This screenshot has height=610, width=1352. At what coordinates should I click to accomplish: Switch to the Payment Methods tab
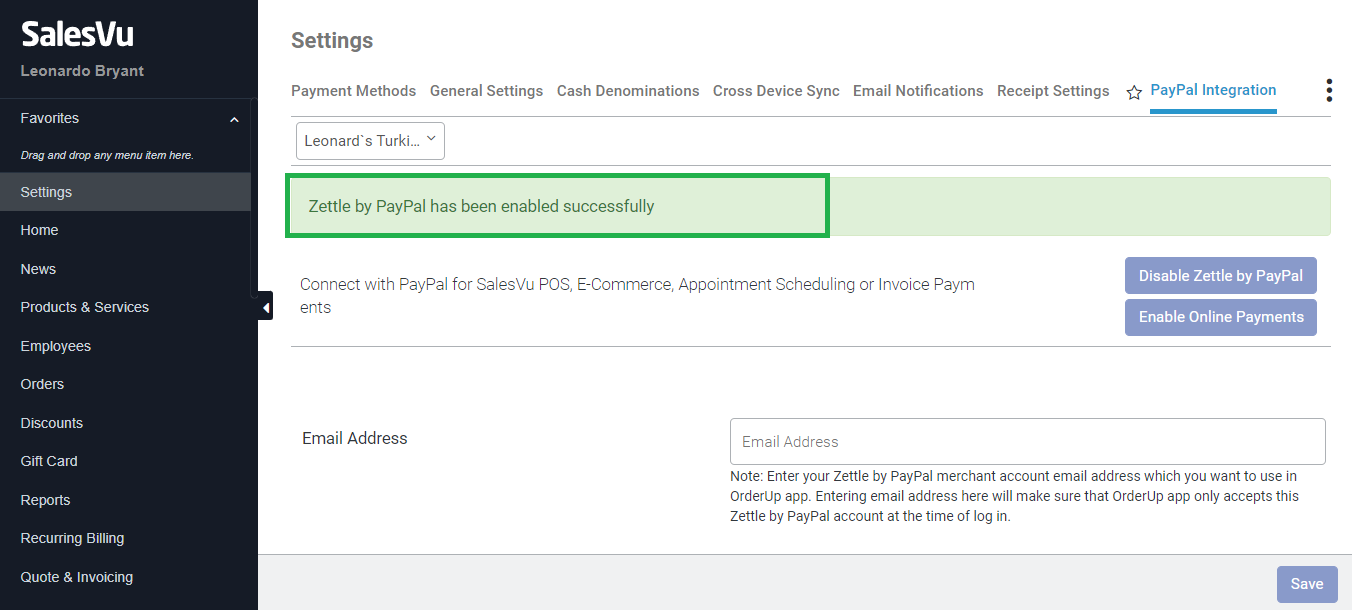pos(353,91)
